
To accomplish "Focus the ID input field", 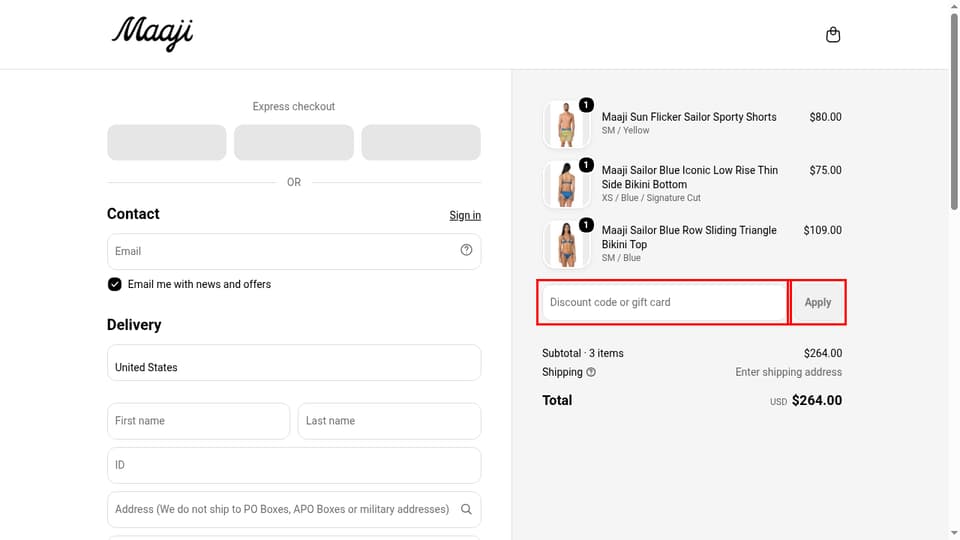I will [294, 465].
